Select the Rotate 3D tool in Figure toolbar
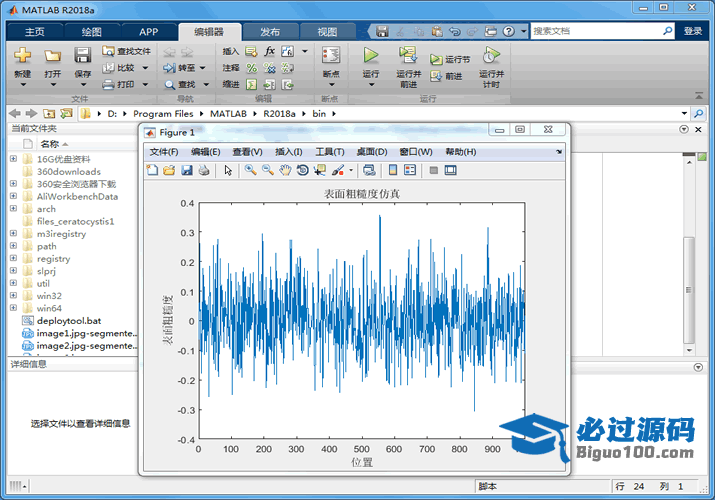This screenshot has width=715, height=500. coord(302,170)
